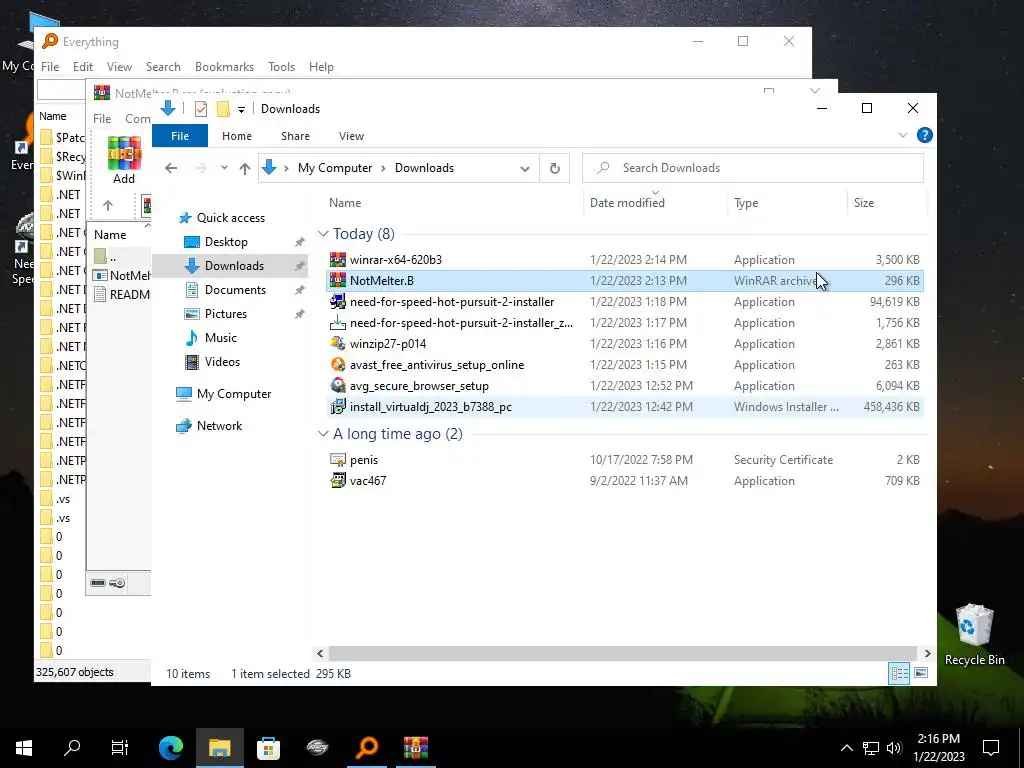Open Microsoft Store from taskbar
The height and width of the screenshot is (768, 1024).
(268, 748)
